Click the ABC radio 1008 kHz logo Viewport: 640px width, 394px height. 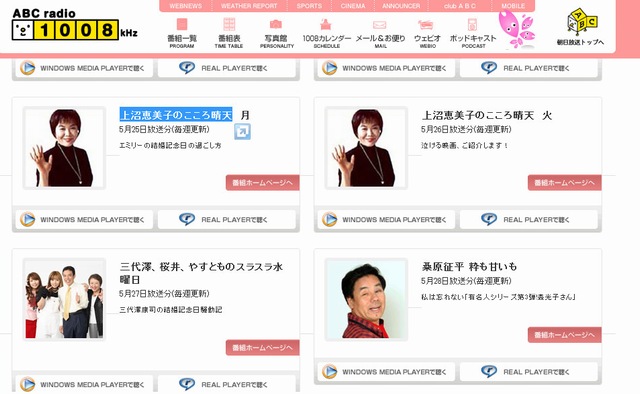[75, 24]
